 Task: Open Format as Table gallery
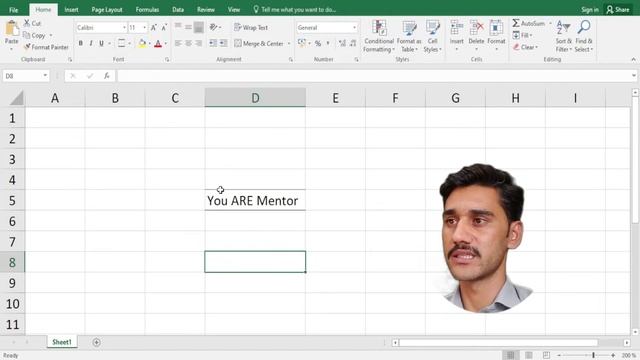(409, 36)
